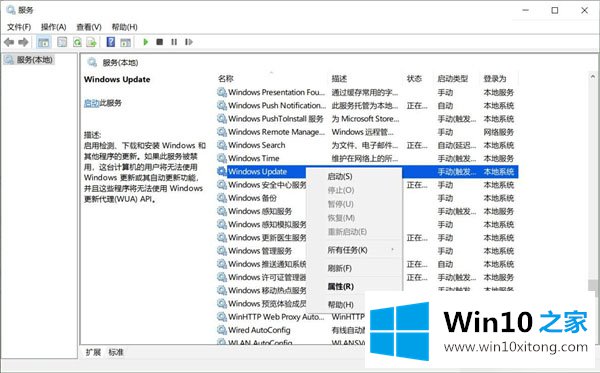Open the Properties toolbar icon
Viewport: 600px width, 373px height.
coord(62,42)
